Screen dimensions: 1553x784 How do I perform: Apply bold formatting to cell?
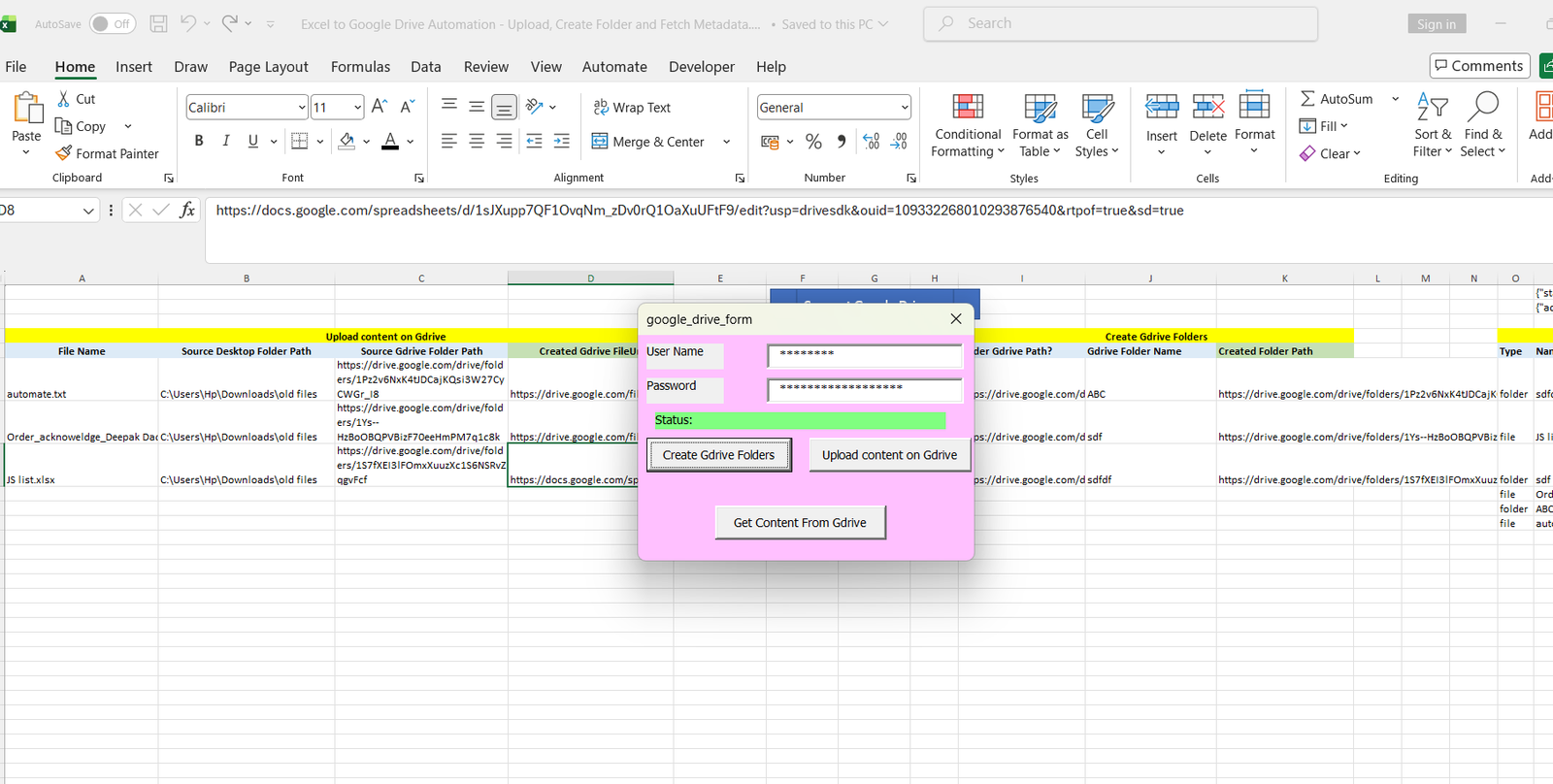[x=199, y=142]
